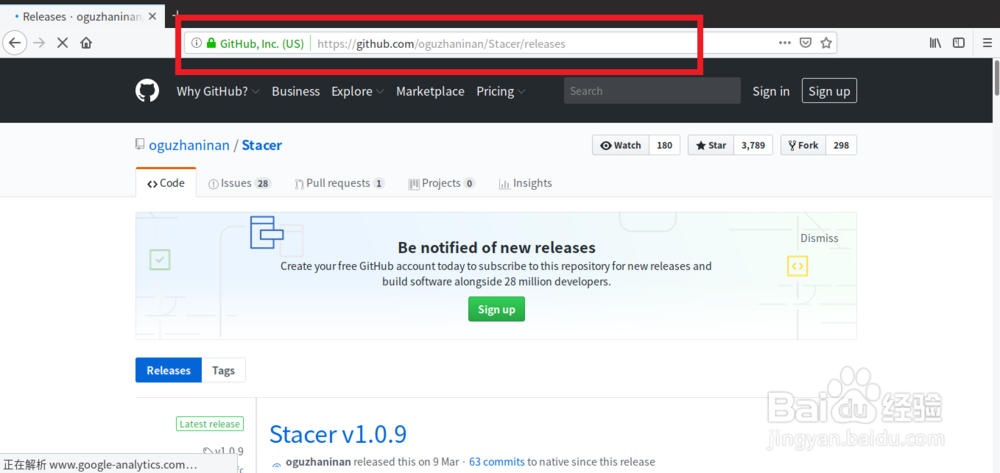Expand the Pricing dropdown menu
The height and width of the screenshot is (473, 1000).
[x=501, y=91]
